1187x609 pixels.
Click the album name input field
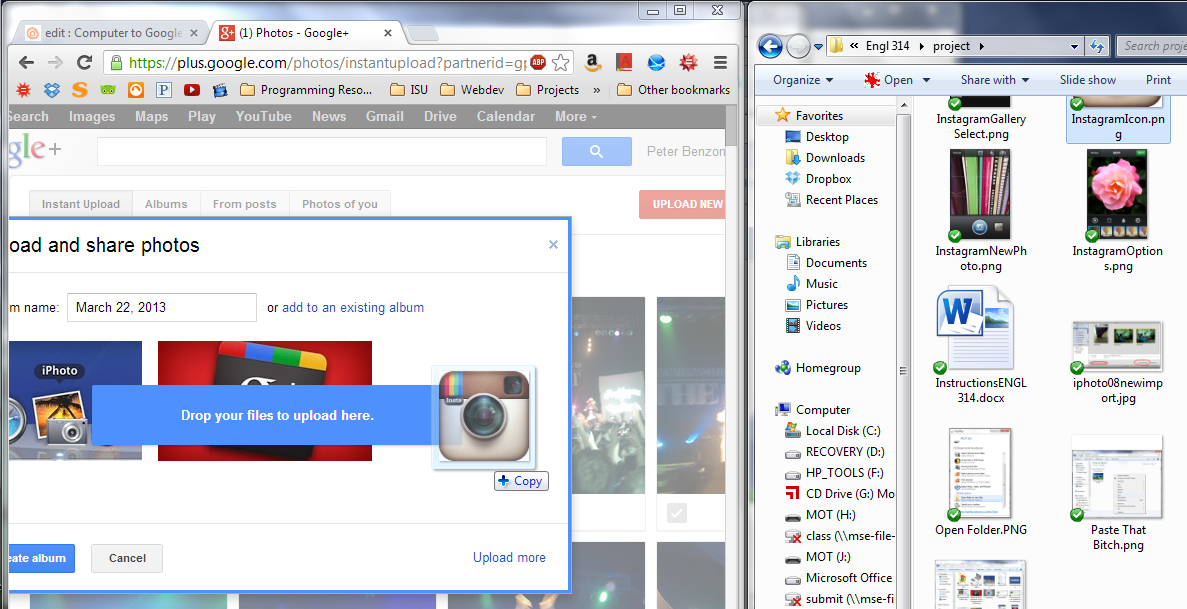(162, 308)
